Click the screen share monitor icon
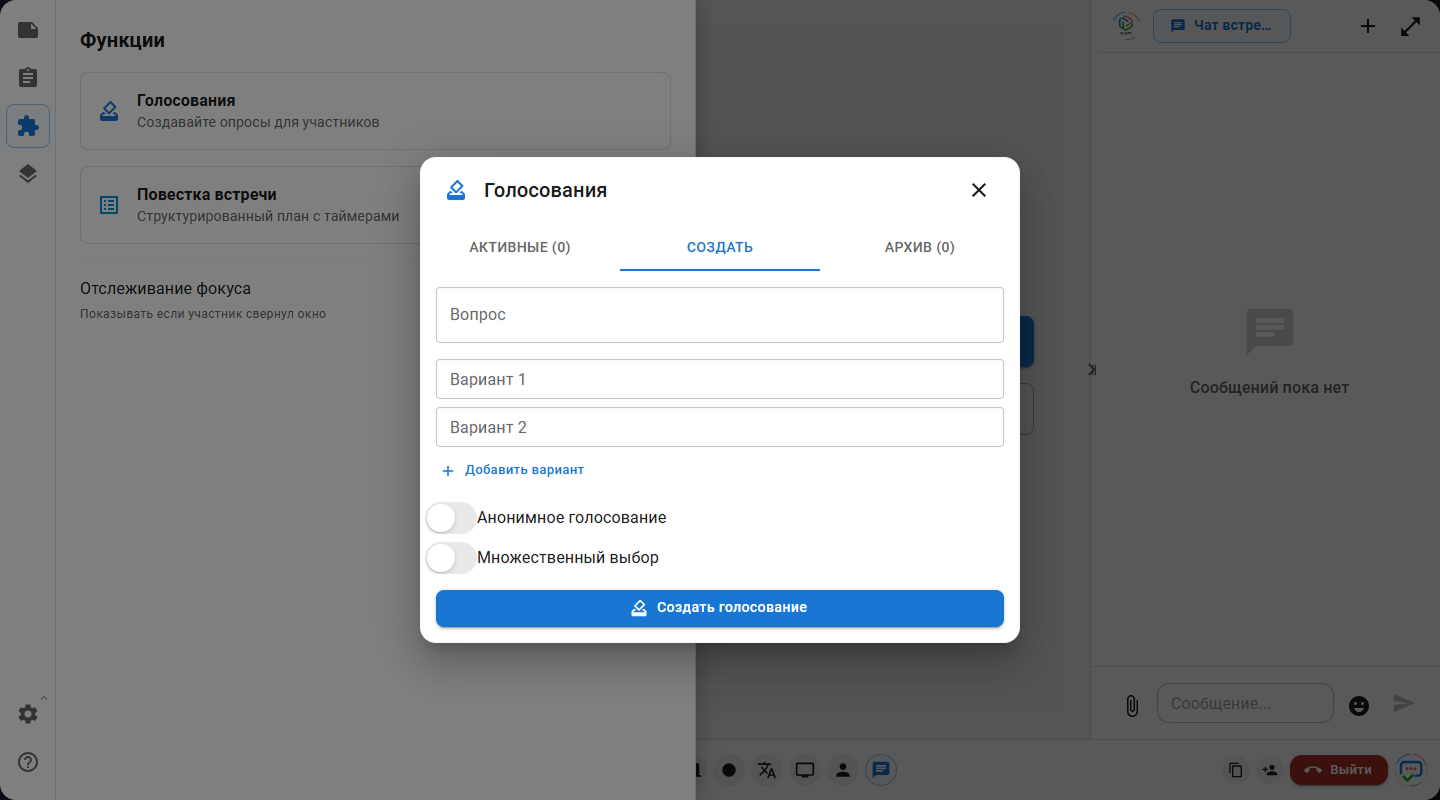1440x800 pixels. click(805, 770)
